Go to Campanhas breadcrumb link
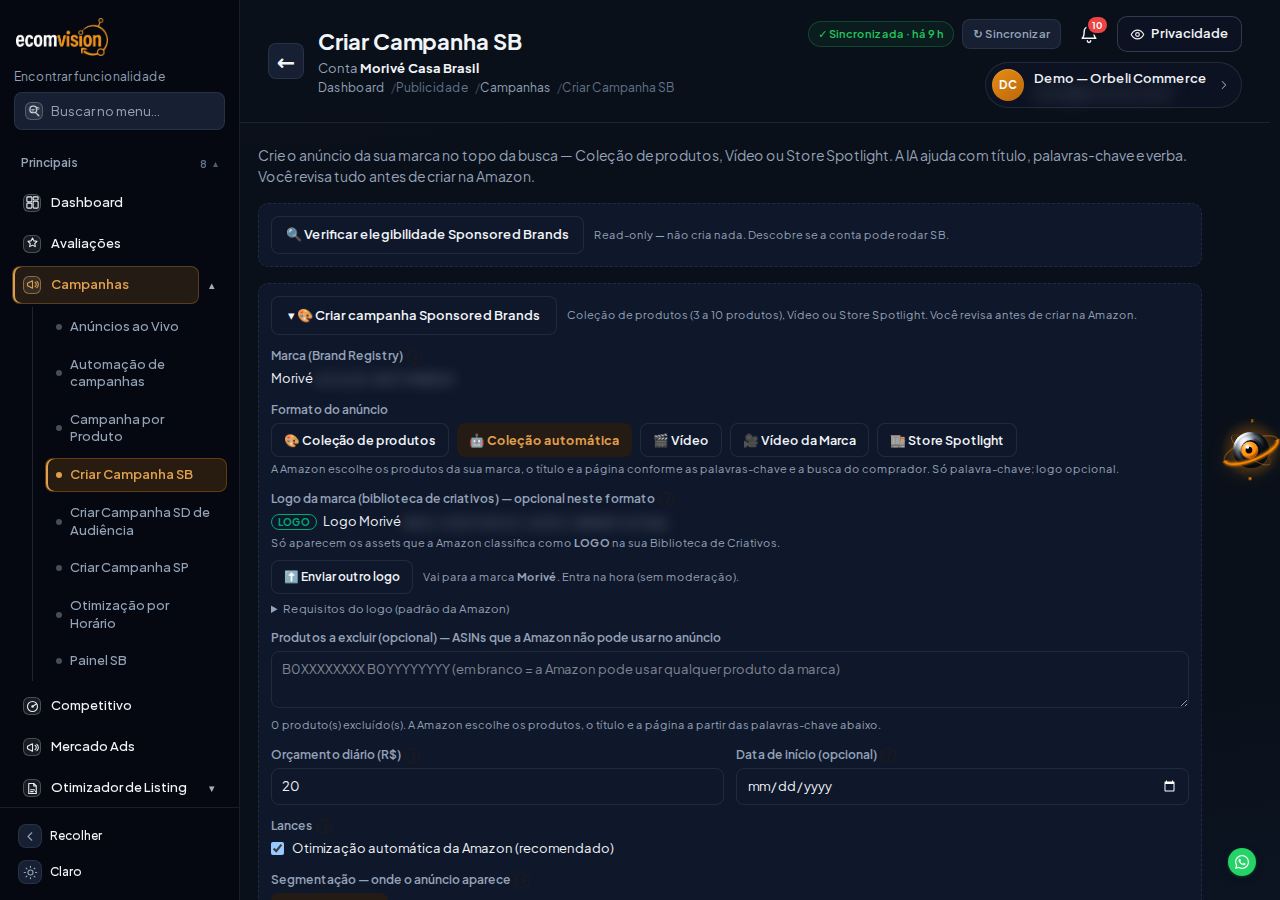 point(515,88)
